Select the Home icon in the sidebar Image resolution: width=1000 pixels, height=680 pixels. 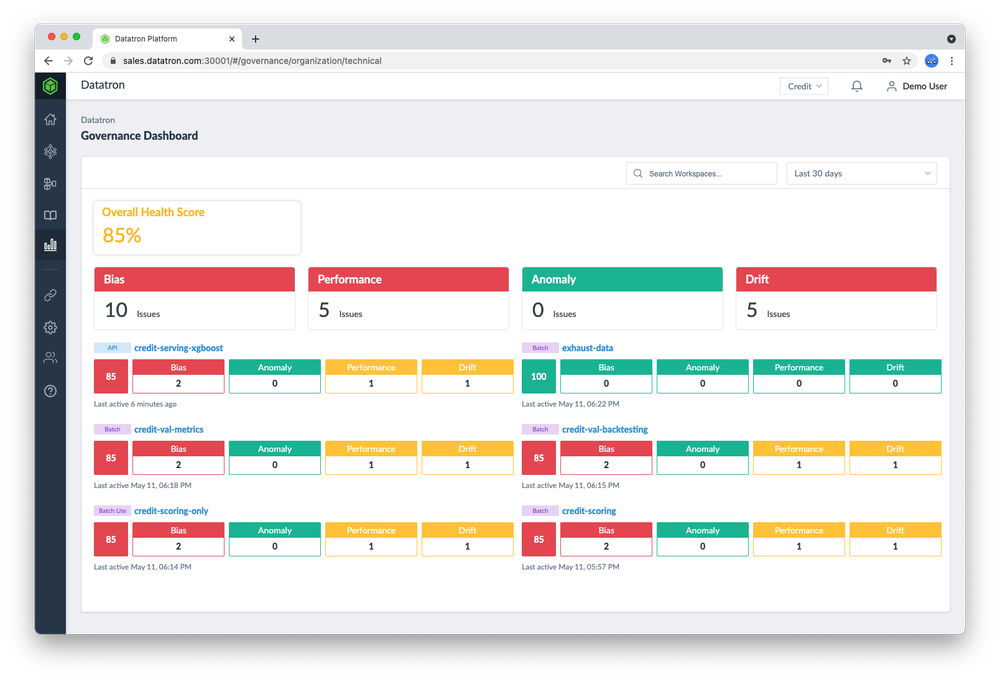click(50, 119)
